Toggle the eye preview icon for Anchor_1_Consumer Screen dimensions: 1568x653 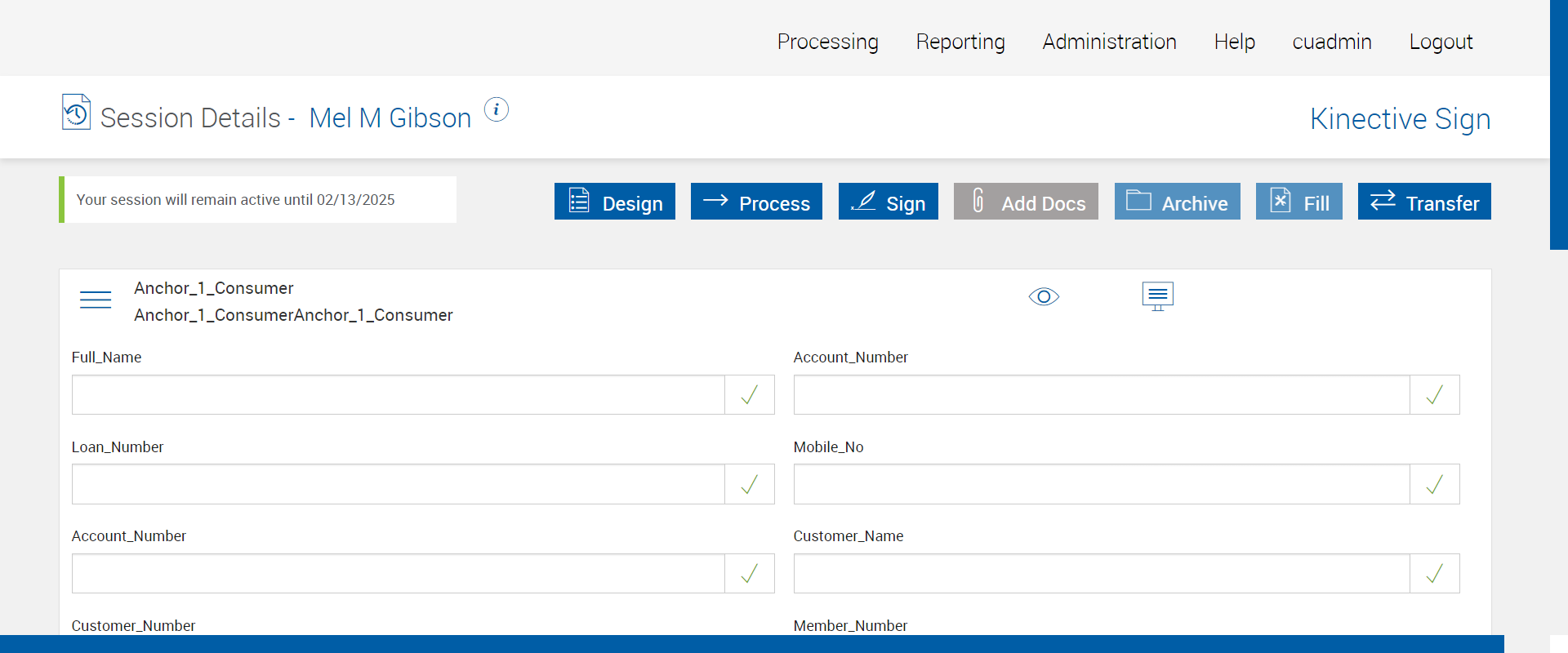click(1044, 296)
